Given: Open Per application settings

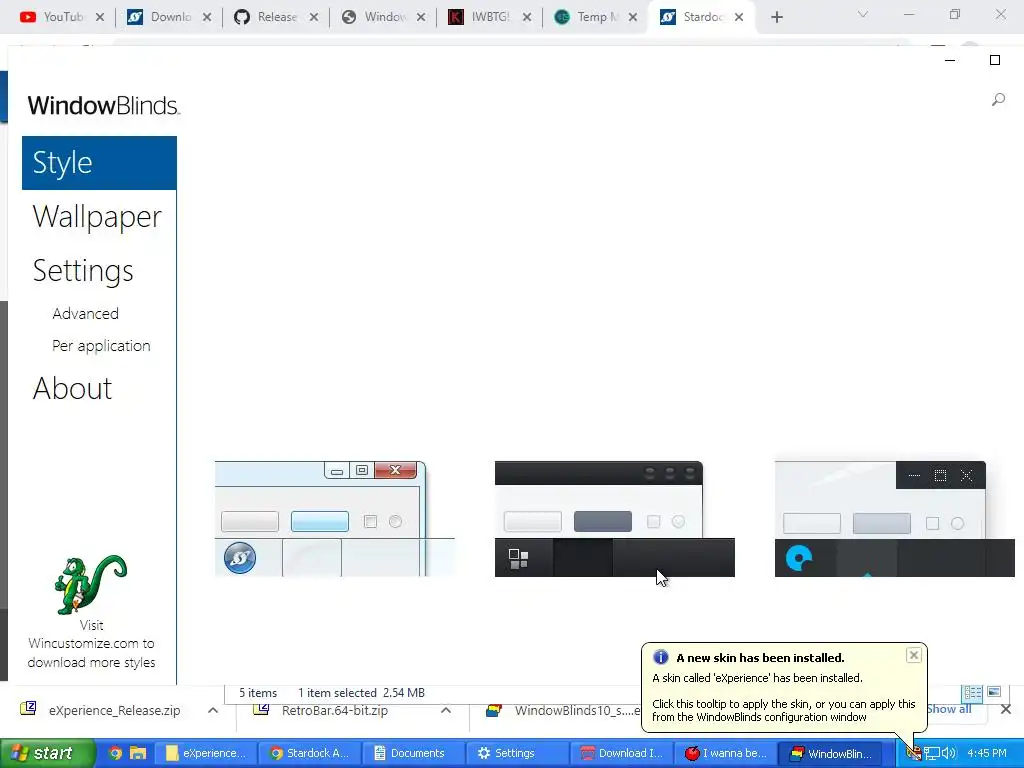Looking at the screenshot, I should (x=101, y=345).
